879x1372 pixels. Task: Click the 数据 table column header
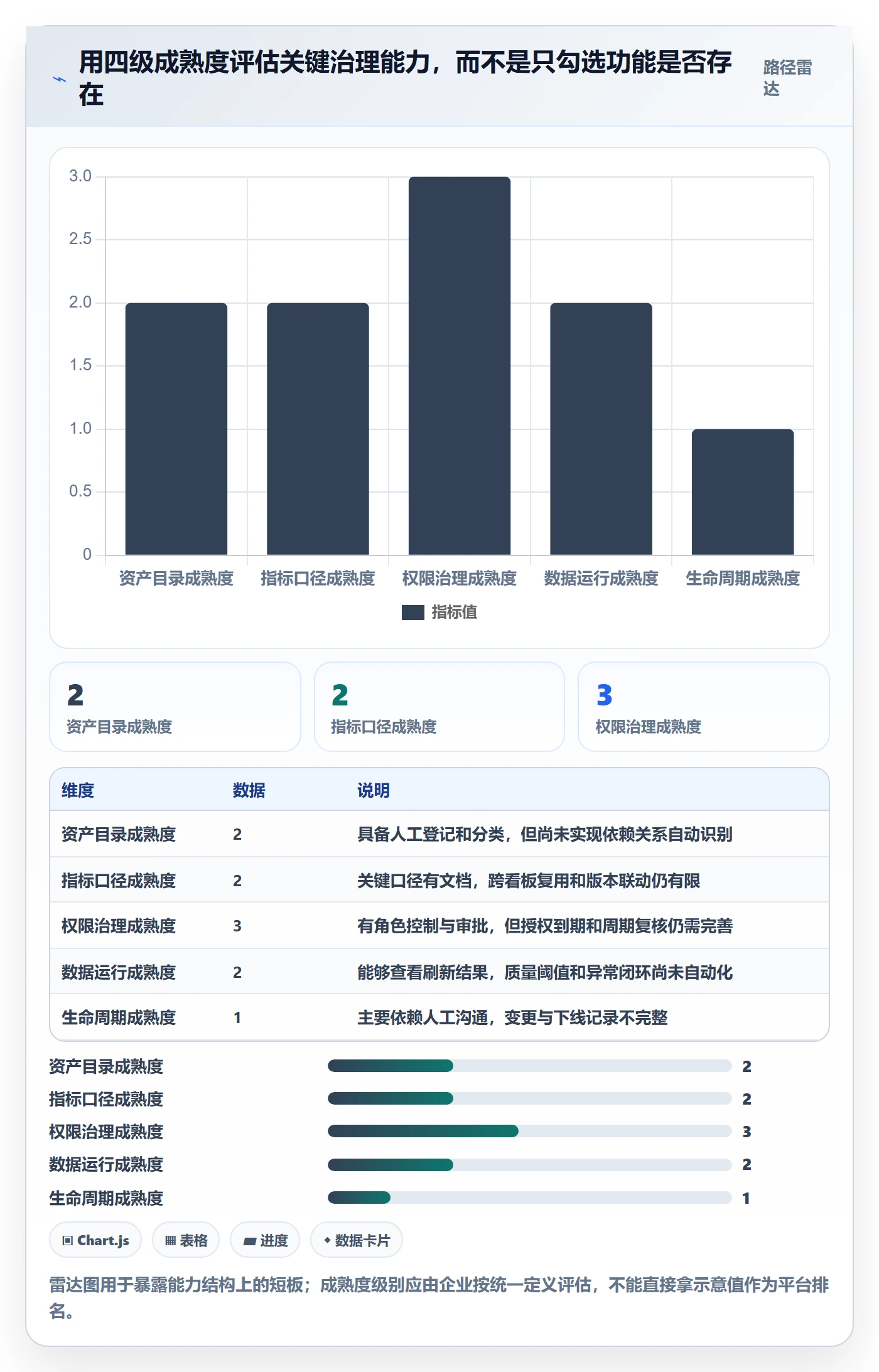(249, 791)
